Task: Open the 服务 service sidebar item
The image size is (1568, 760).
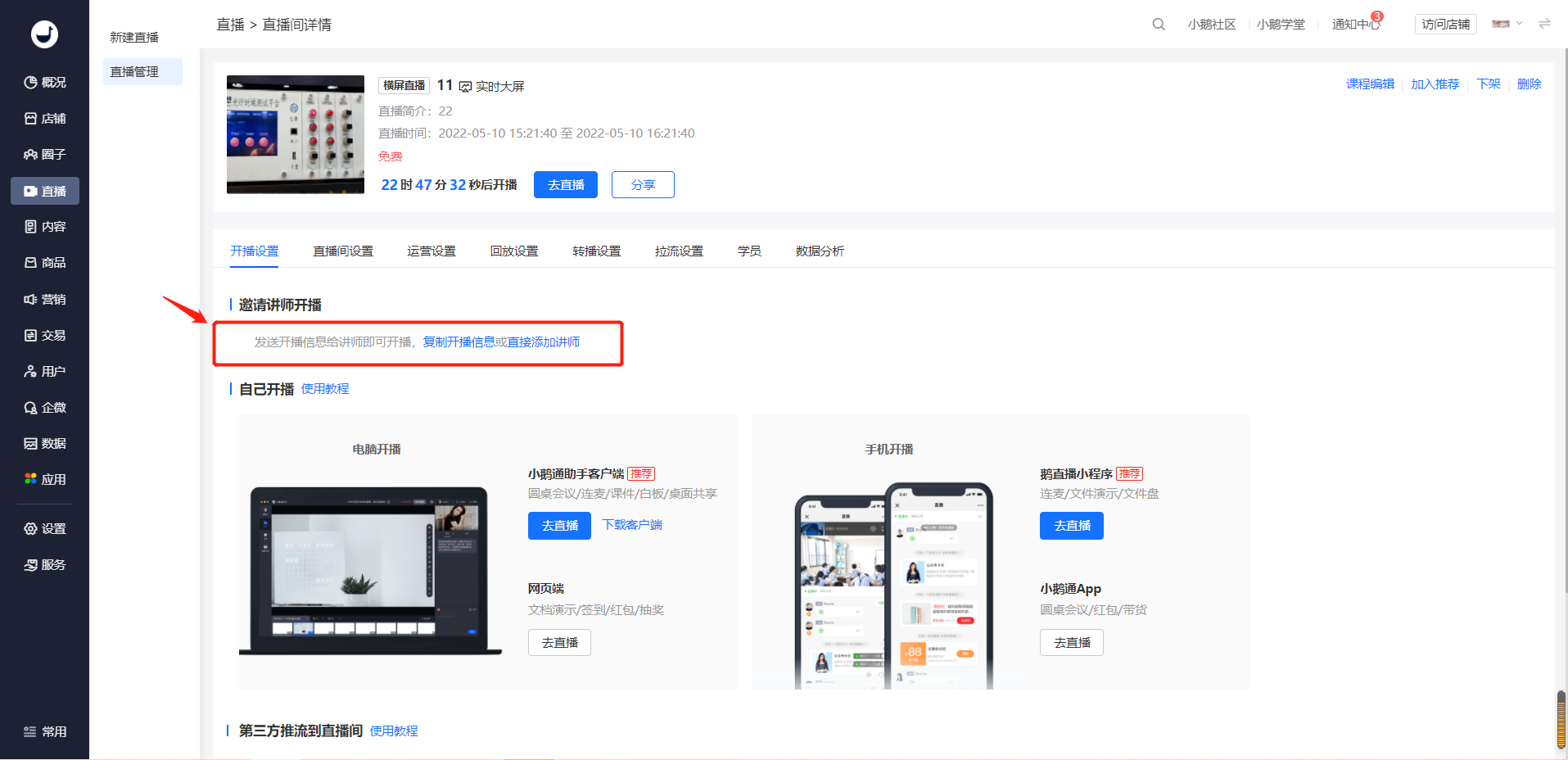Action: (x=45, y=564)
